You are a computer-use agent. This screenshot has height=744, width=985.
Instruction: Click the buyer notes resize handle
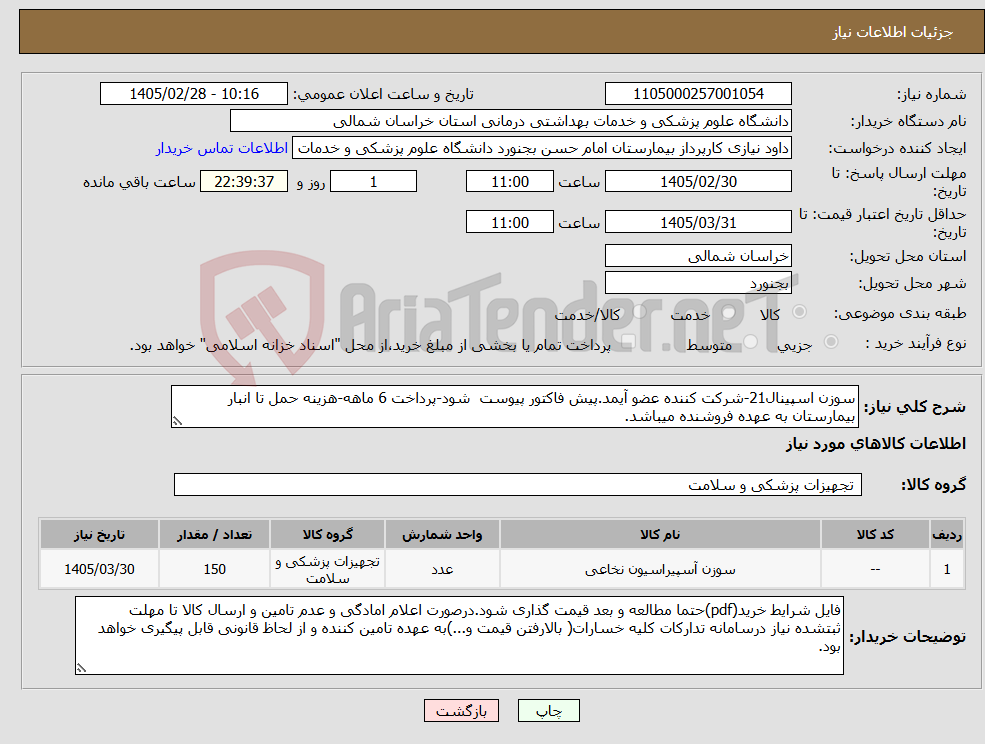81,669
